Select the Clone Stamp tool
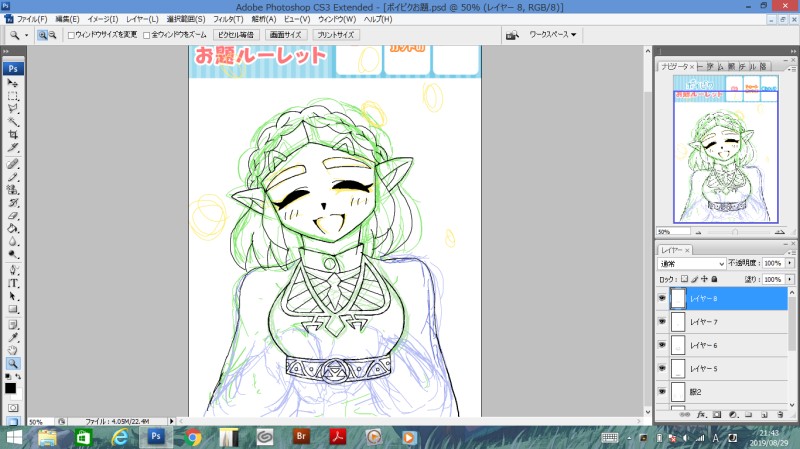This screenshot has width=800, height=449. [x=13, y=190]
